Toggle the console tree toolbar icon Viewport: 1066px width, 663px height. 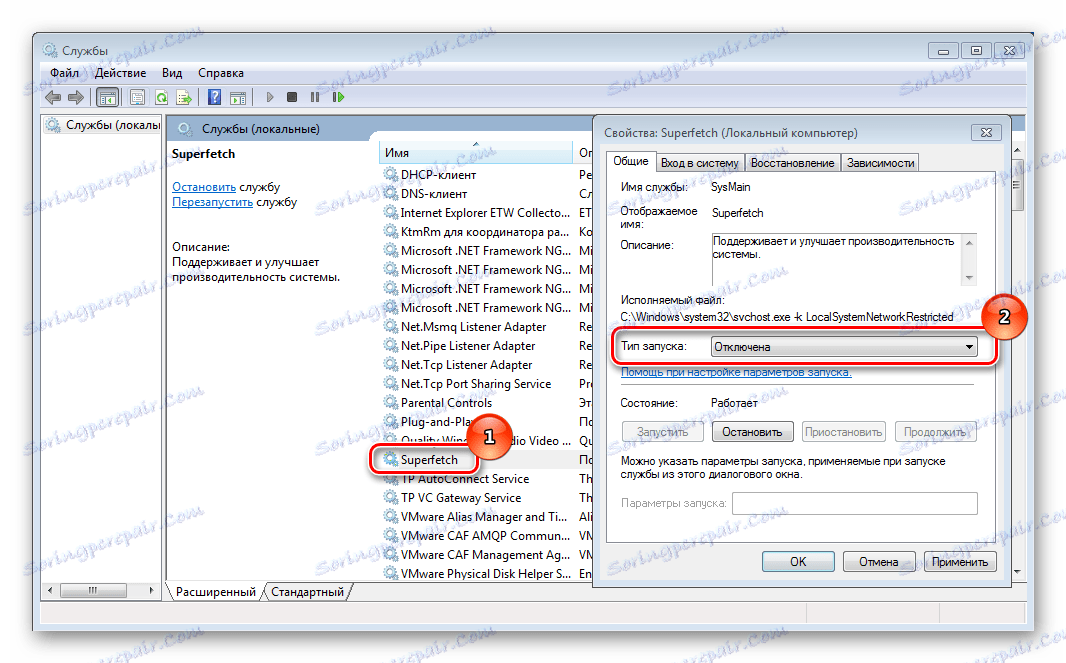(x=107, y=97)
